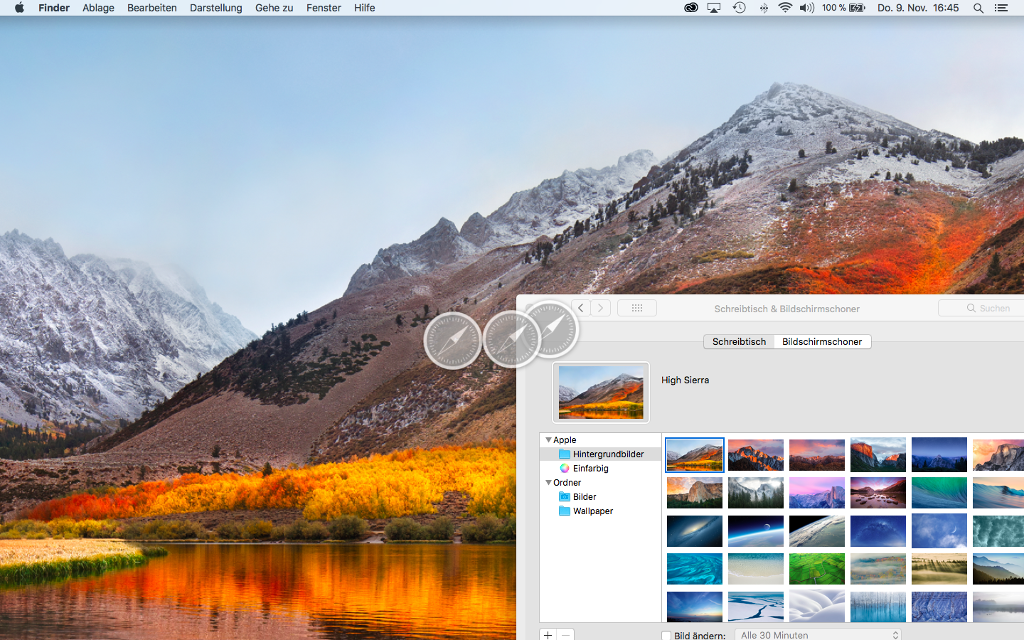Collapse the Ordner group triangle
The height and width of the screenshot is (640, 1024).
pyautogui.click(x=548, y=483)
